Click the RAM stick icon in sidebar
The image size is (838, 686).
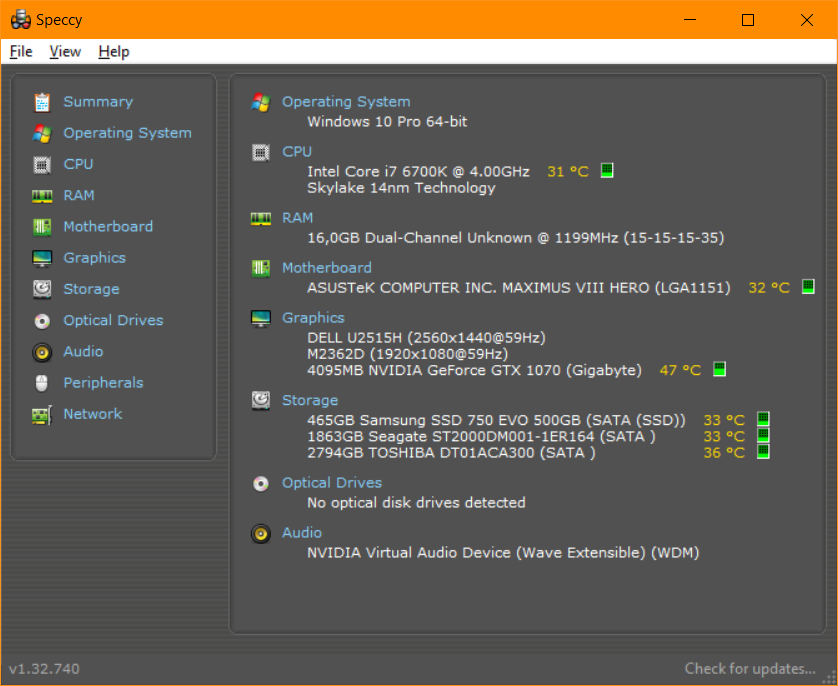tap(42, 196)
